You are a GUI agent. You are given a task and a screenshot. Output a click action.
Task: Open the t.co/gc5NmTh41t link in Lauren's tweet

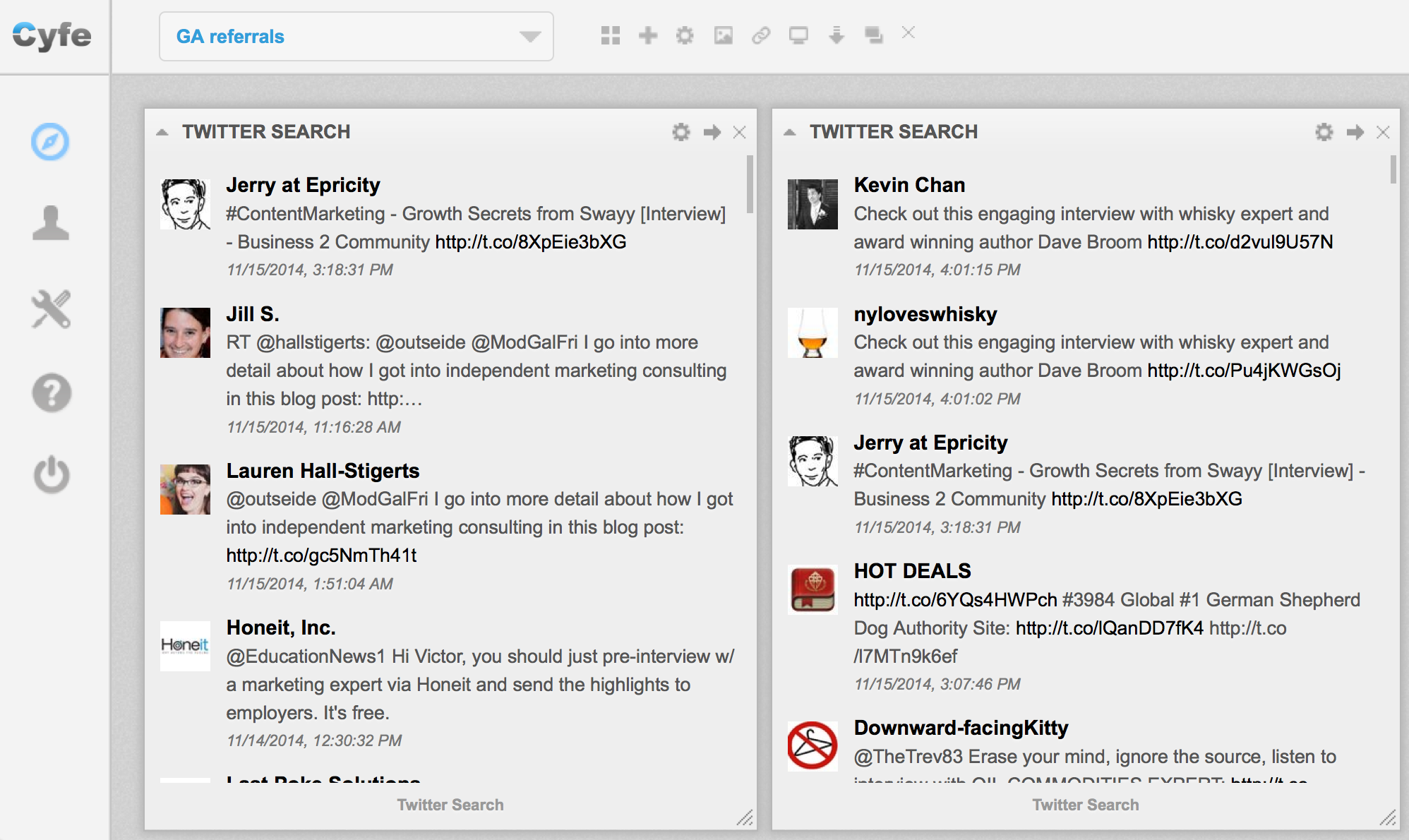pyautogui.click(x=321, y=556)
